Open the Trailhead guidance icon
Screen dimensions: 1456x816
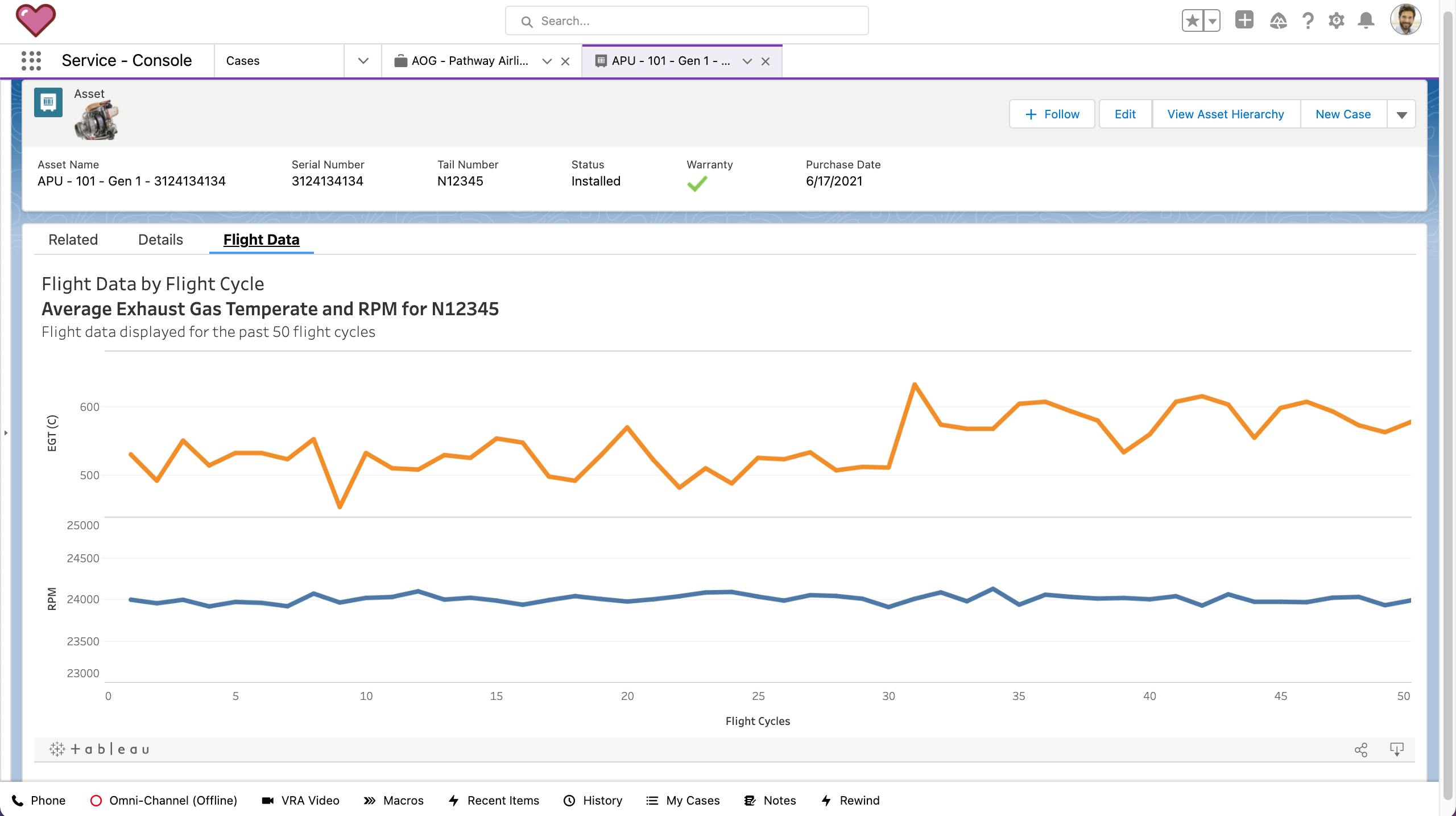[x=1278, y=21]
